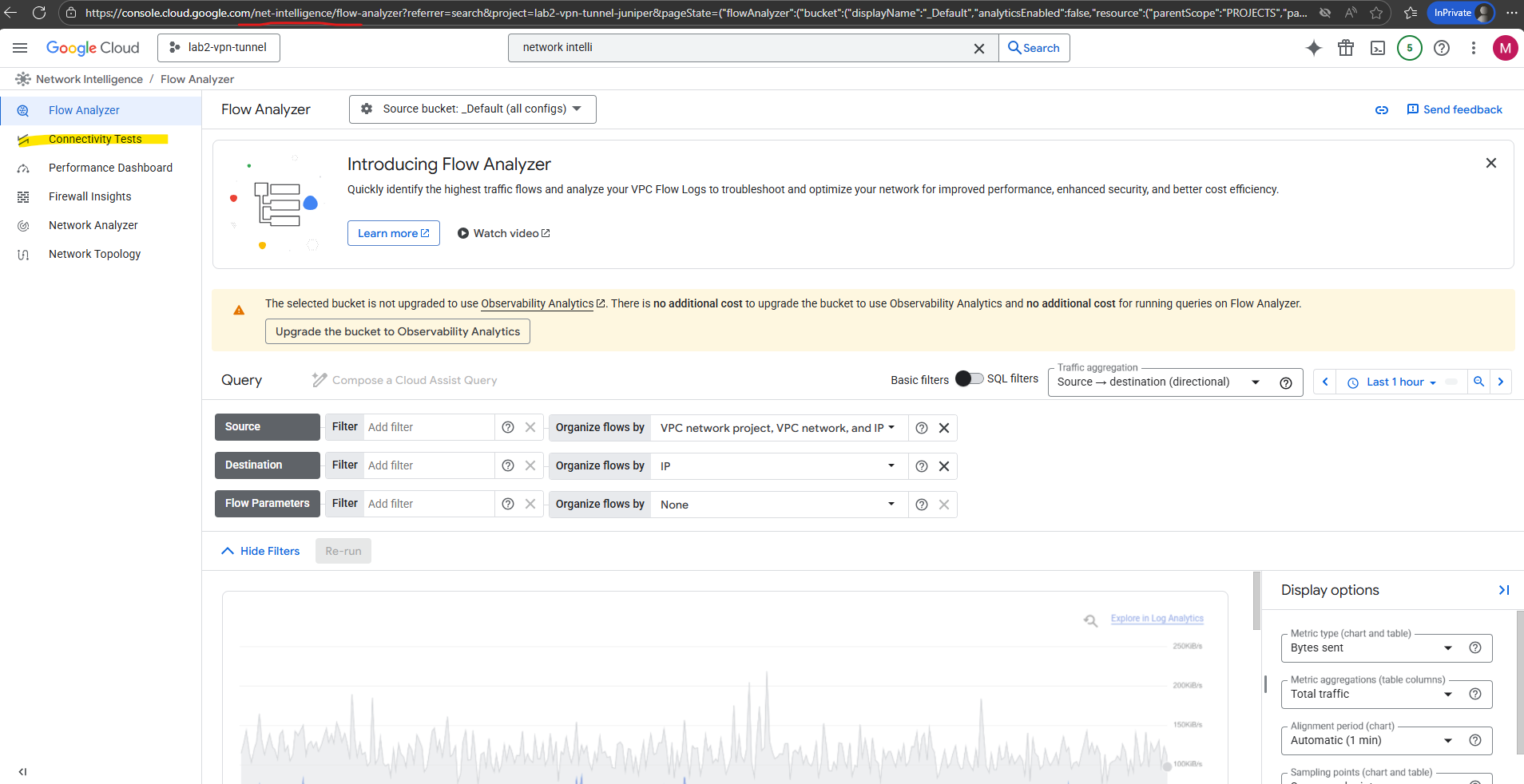Click the time range zoom magnifier icon
This screenshot has height=784, width=1524.
[x=1479, y=382]
